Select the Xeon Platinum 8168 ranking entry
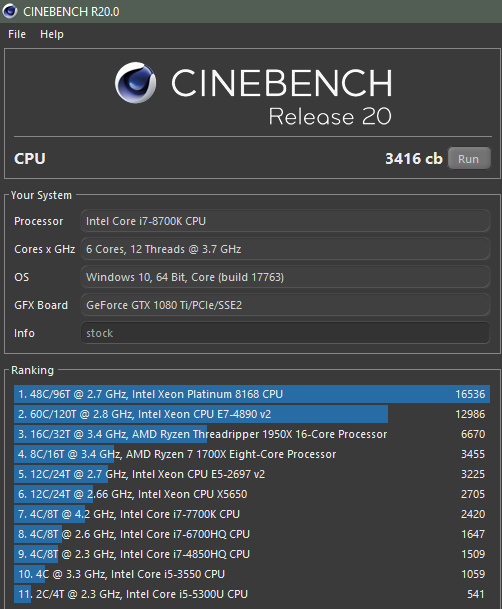Screen dimensions: 502x609 click(252, 394)
